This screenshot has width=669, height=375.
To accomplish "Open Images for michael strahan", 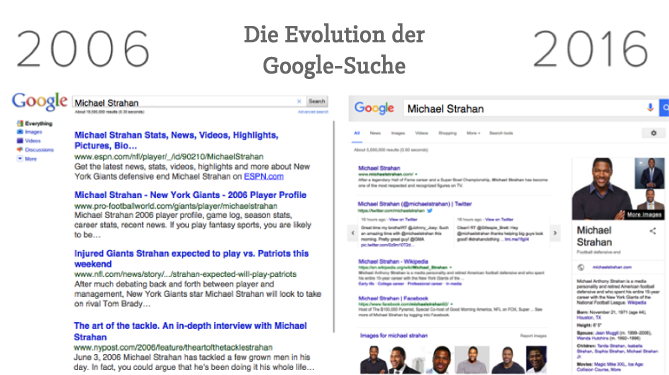I will point(393,336).
